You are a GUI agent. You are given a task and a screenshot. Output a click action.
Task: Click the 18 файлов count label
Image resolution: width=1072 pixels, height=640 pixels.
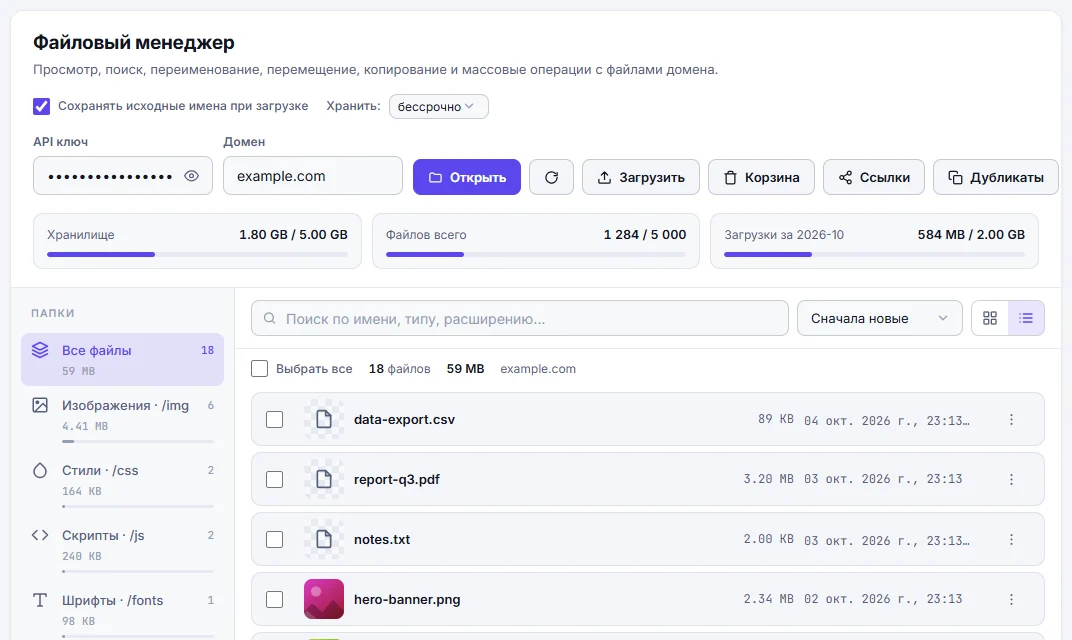(x=399, y=369)
